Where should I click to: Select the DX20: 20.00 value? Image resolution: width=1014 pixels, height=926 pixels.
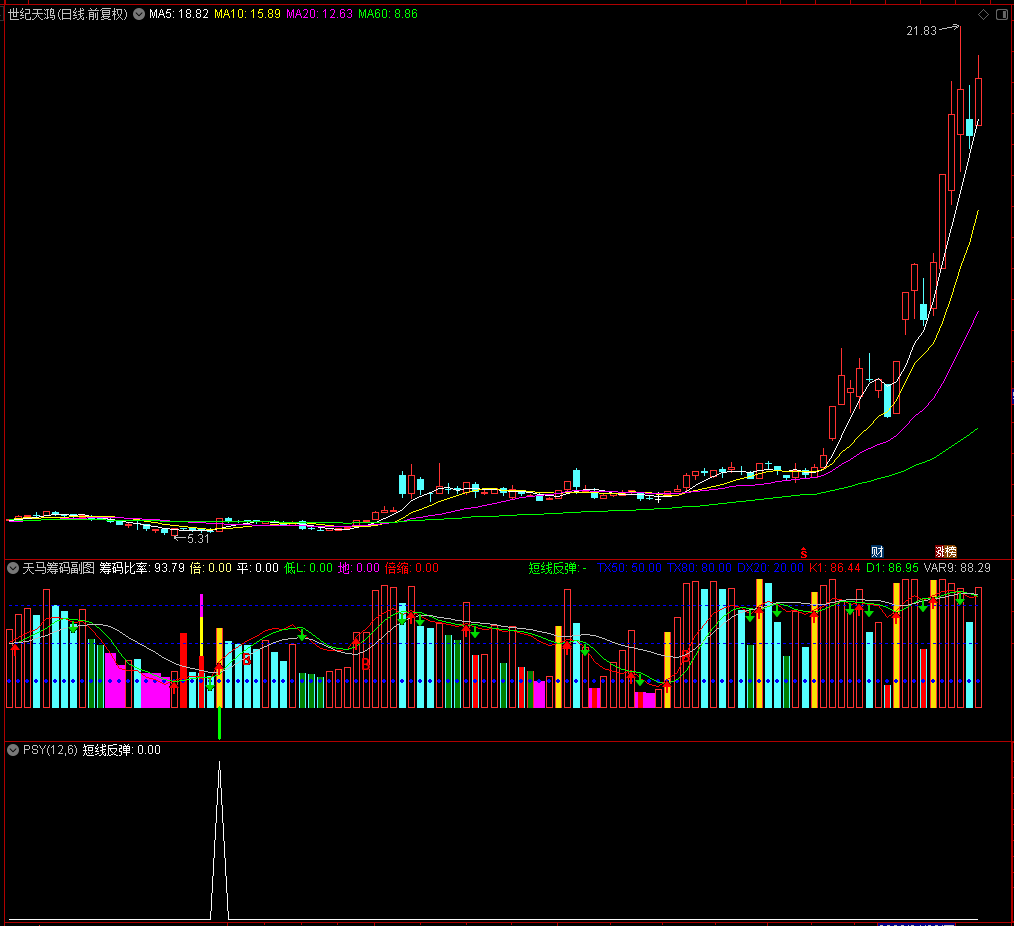click(770, 568)
